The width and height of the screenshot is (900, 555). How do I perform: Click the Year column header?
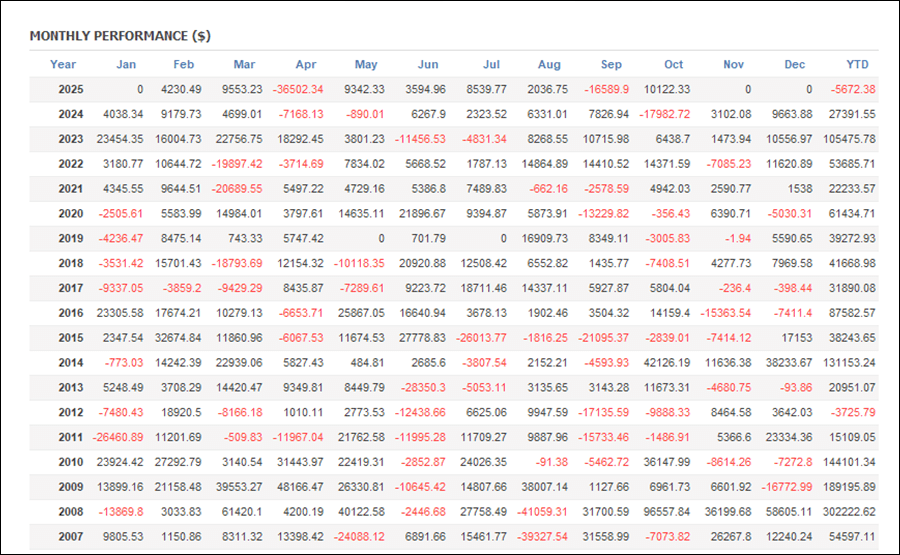coord(63,65)
